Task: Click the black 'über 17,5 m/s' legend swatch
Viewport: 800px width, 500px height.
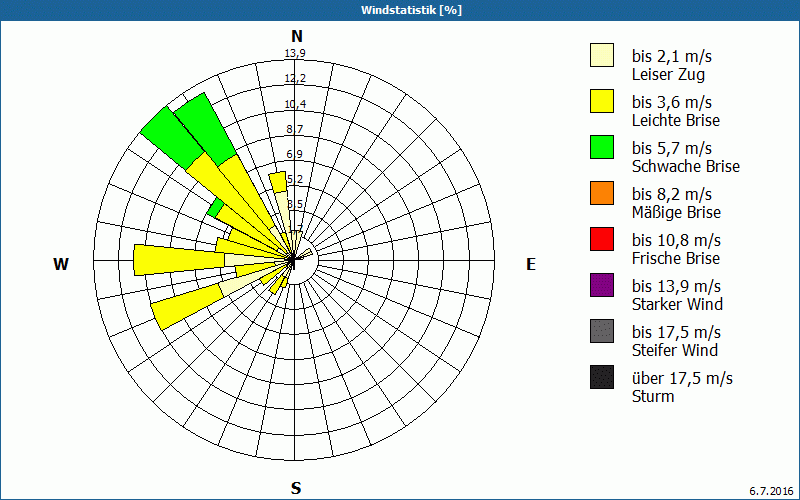Action: pos(602,377)
